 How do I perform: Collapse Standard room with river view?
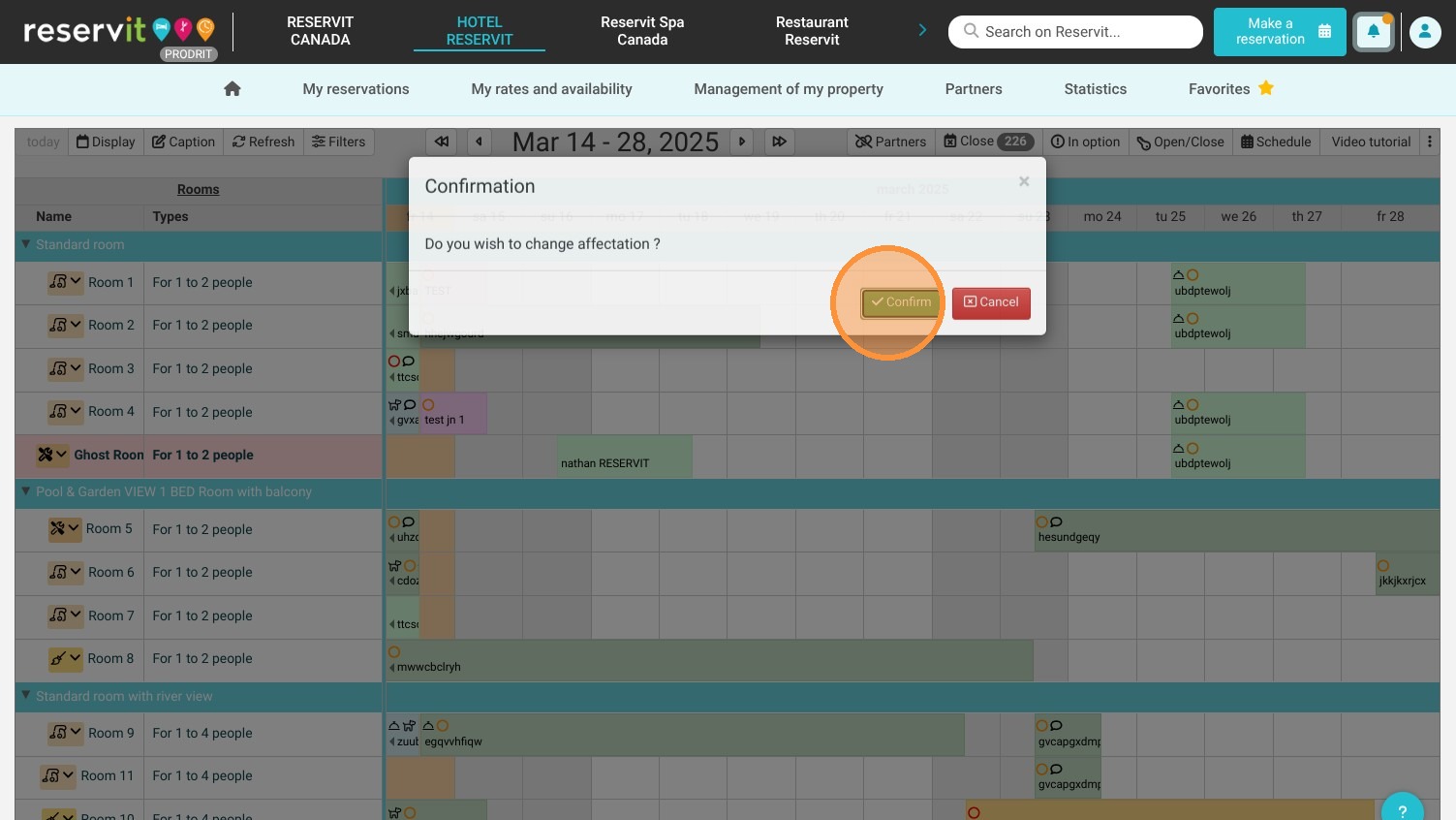coord(26,696)
